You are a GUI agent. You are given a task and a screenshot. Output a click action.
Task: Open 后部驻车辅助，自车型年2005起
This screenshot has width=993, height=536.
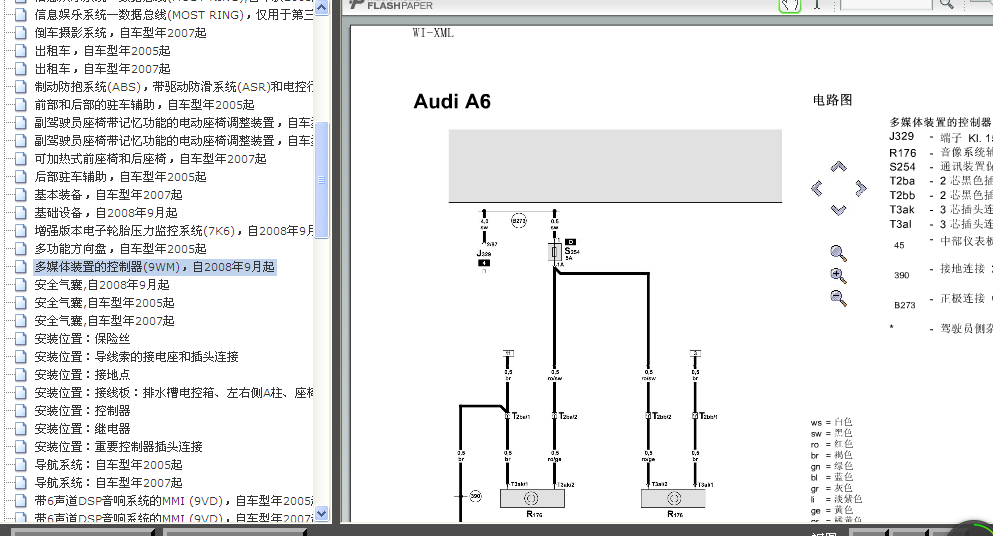coord(120,177)
